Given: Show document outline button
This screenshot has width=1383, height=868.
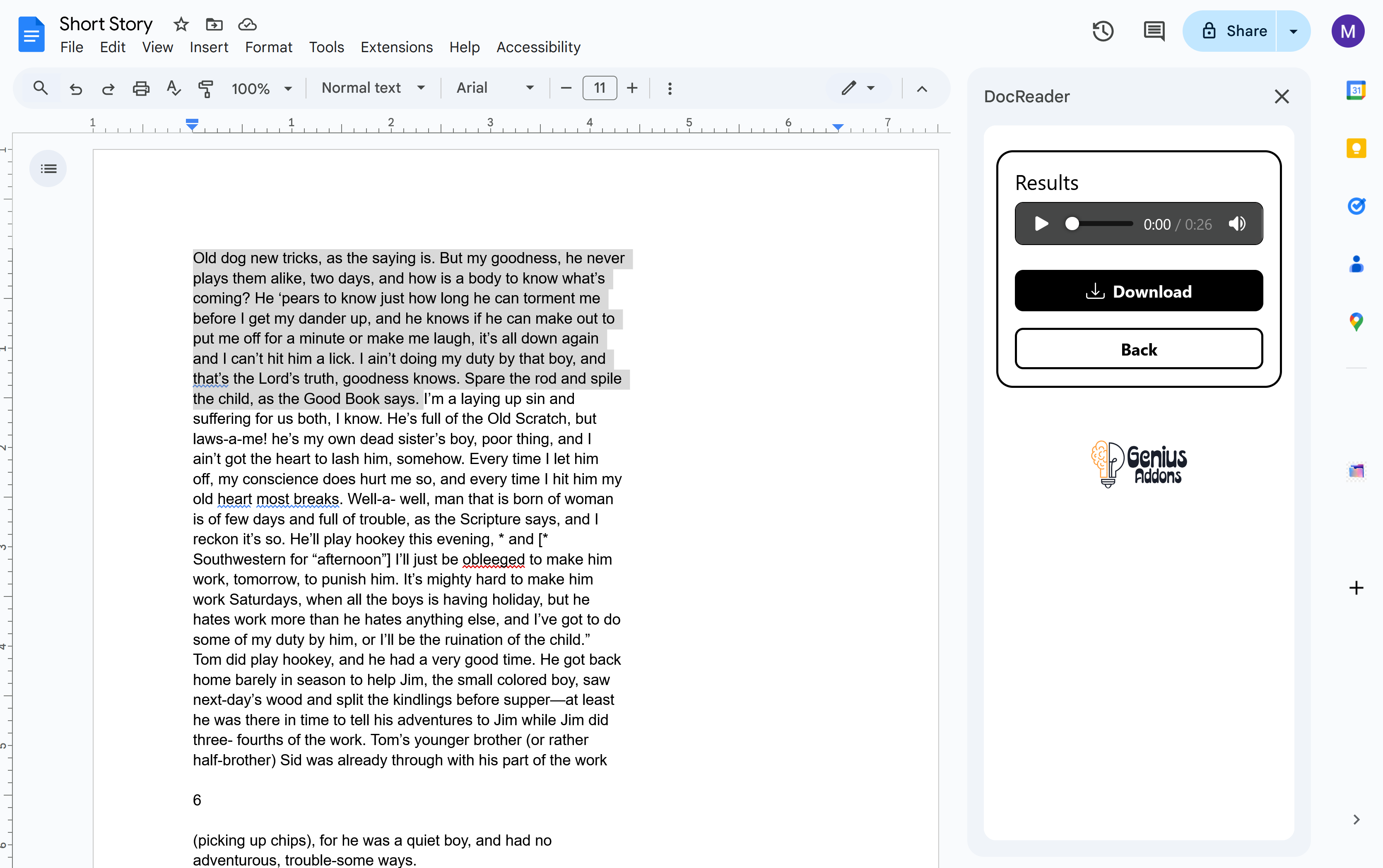Looking at the screenshot, I should click(48, 169).
